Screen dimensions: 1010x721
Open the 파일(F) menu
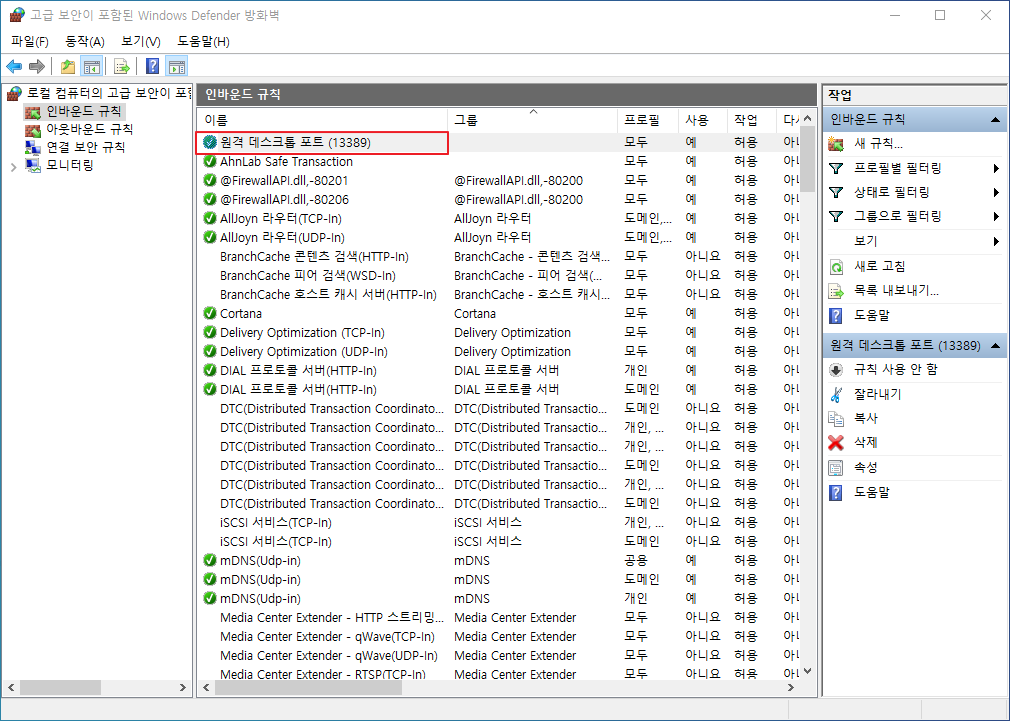point(30,41)
